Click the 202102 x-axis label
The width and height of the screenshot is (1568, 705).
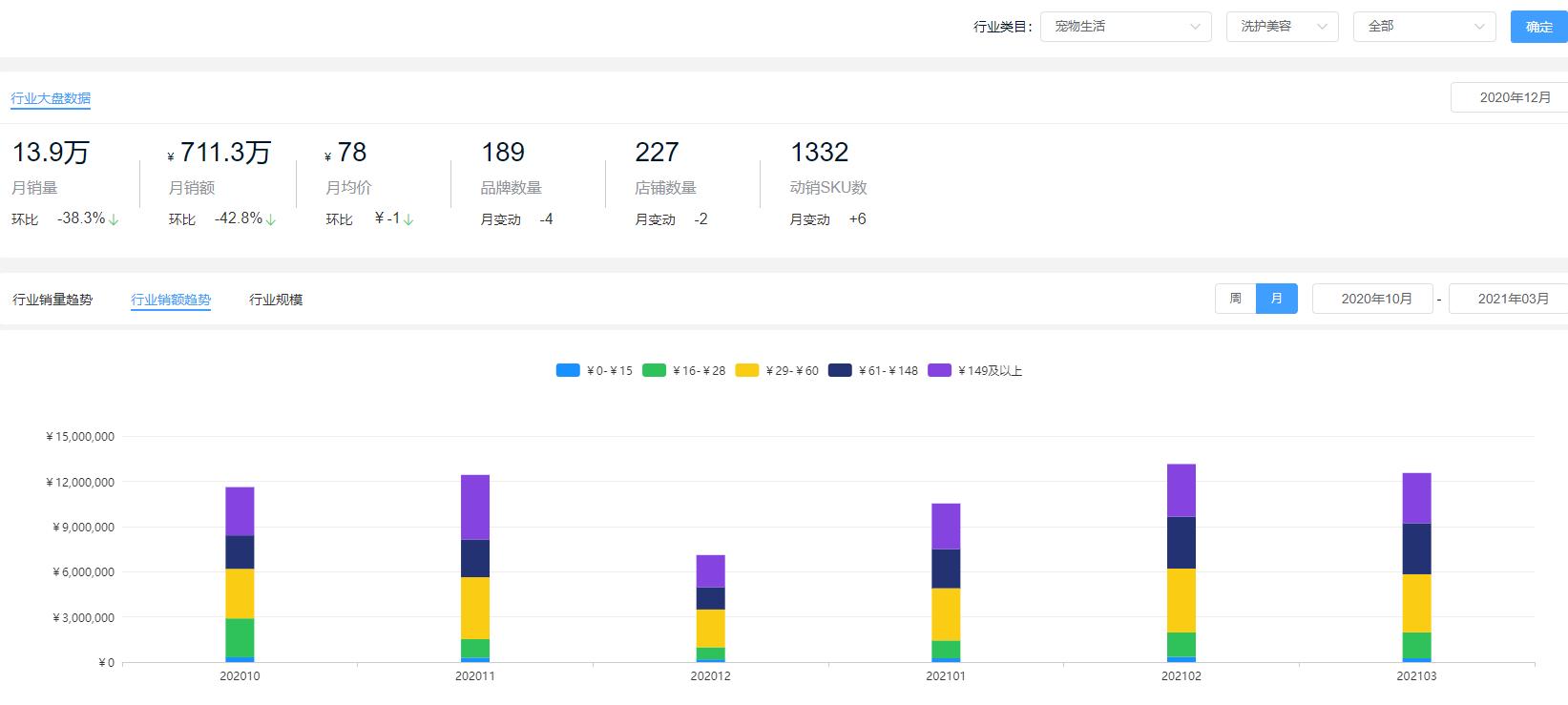[1181, 675]
